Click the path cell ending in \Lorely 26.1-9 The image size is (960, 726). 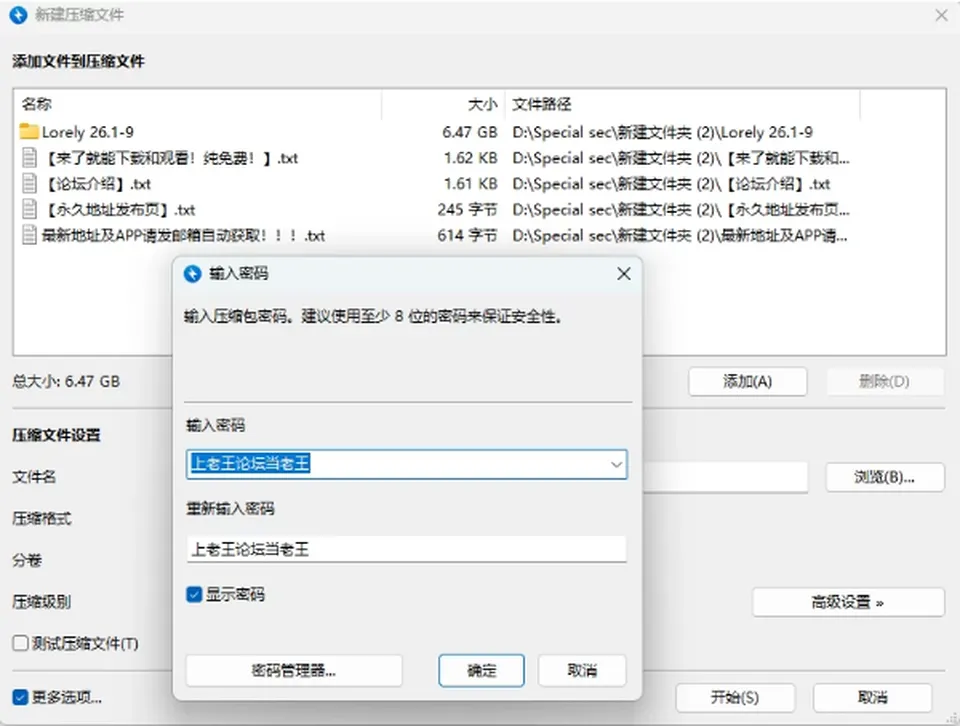click(x=663, y=132)
